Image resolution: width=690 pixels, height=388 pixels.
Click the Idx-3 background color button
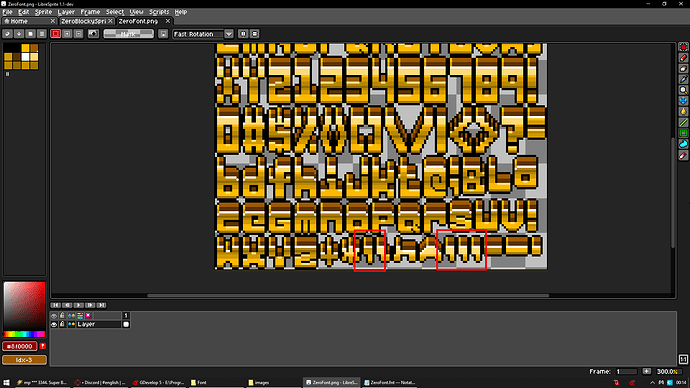24,360
